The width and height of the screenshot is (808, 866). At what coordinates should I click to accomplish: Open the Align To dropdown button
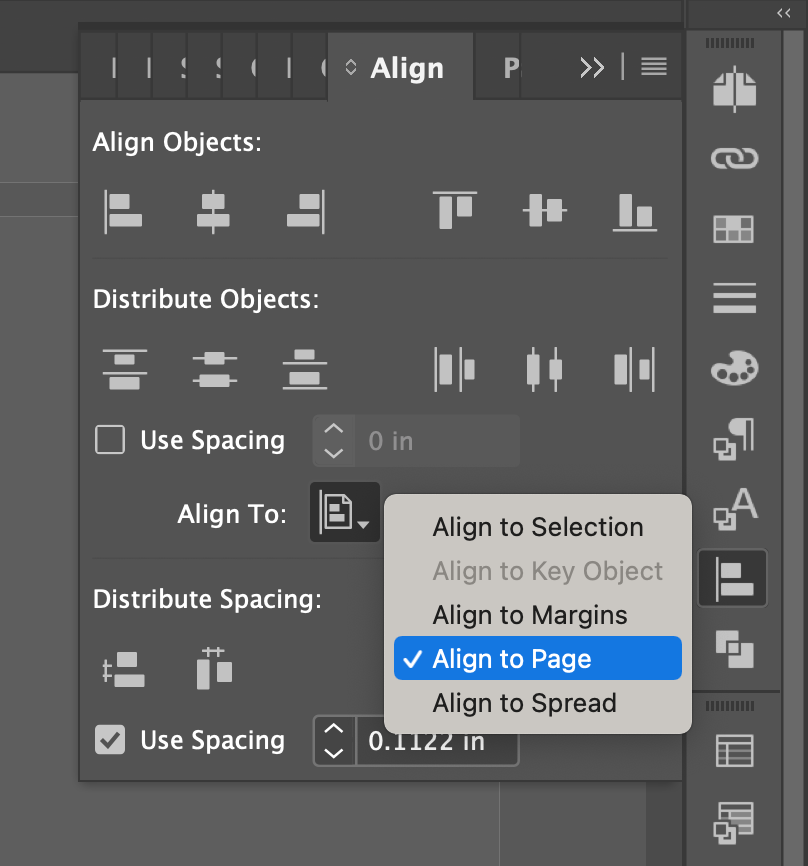click(344, 513)
